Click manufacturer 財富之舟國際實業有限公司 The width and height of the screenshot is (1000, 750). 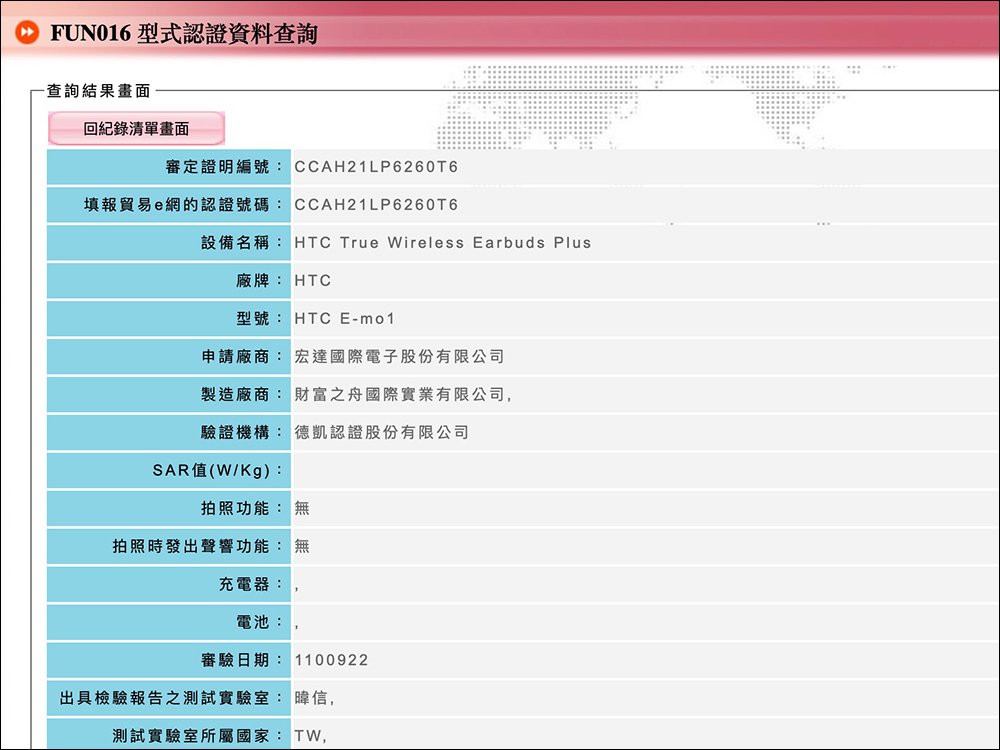[x=401, y=395]
